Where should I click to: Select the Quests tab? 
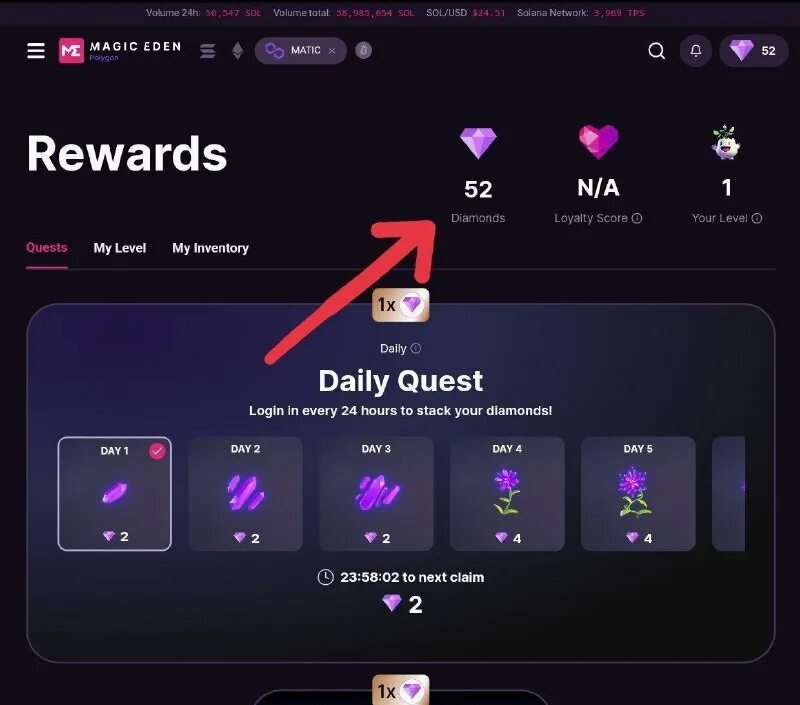(46, 248)
